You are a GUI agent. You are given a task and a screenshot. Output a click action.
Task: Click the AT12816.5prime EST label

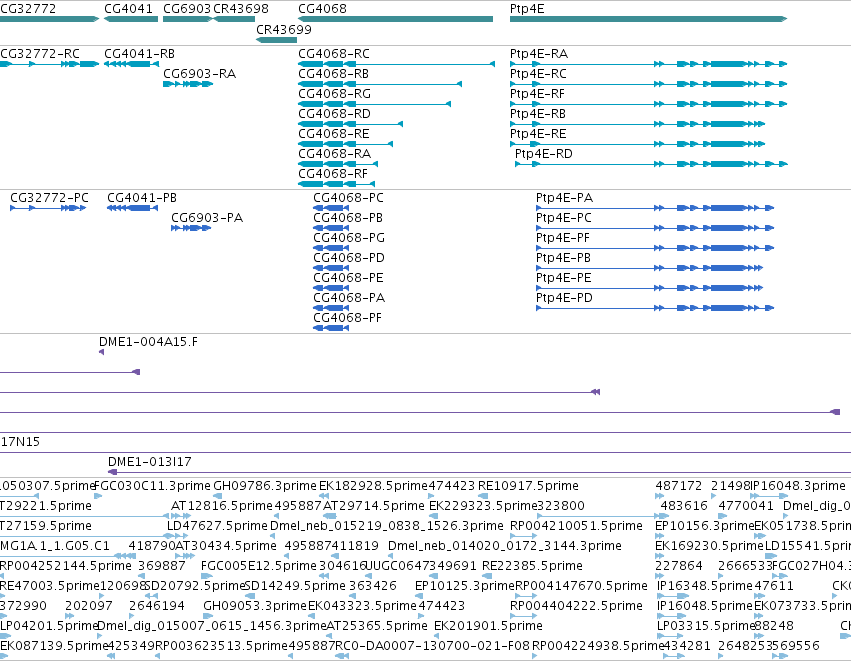(x=221, y=506)
